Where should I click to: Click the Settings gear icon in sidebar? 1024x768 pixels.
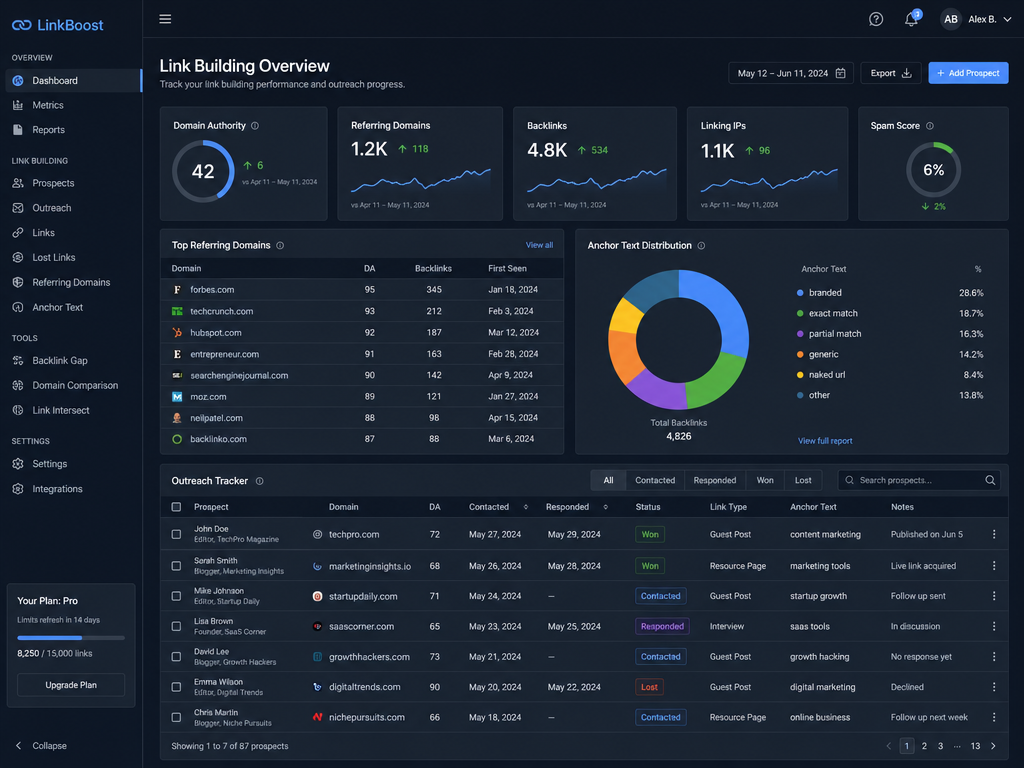coord(18,464)
